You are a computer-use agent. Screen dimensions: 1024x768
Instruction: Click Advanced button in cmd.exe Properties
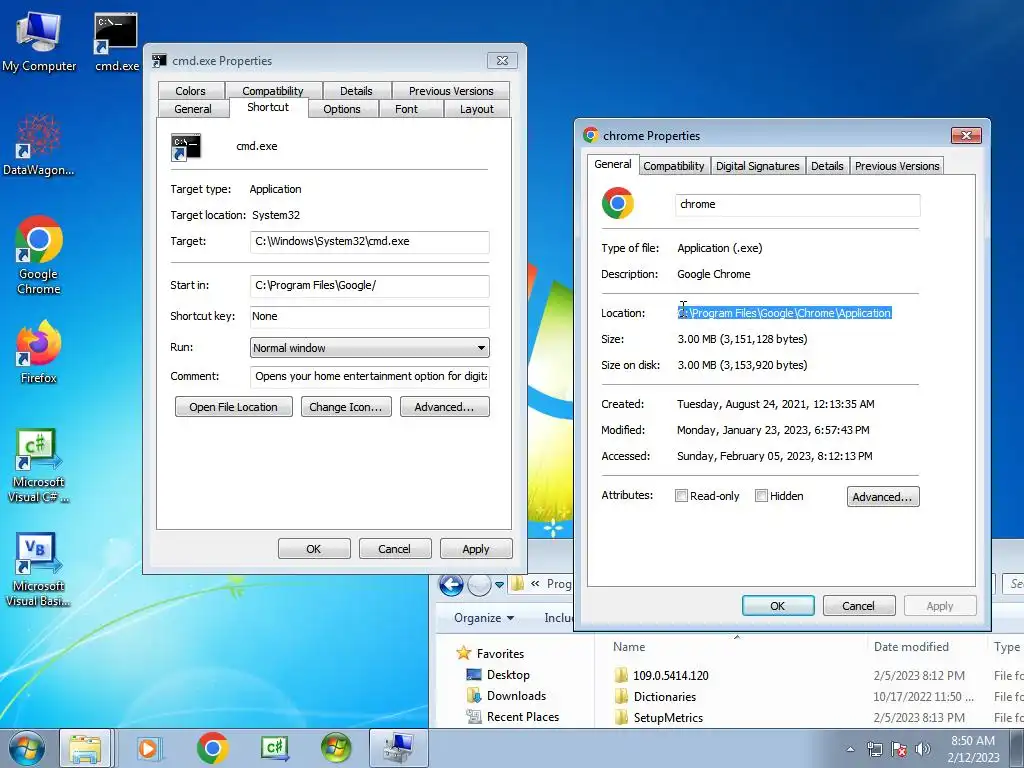(x=444, y=407)
